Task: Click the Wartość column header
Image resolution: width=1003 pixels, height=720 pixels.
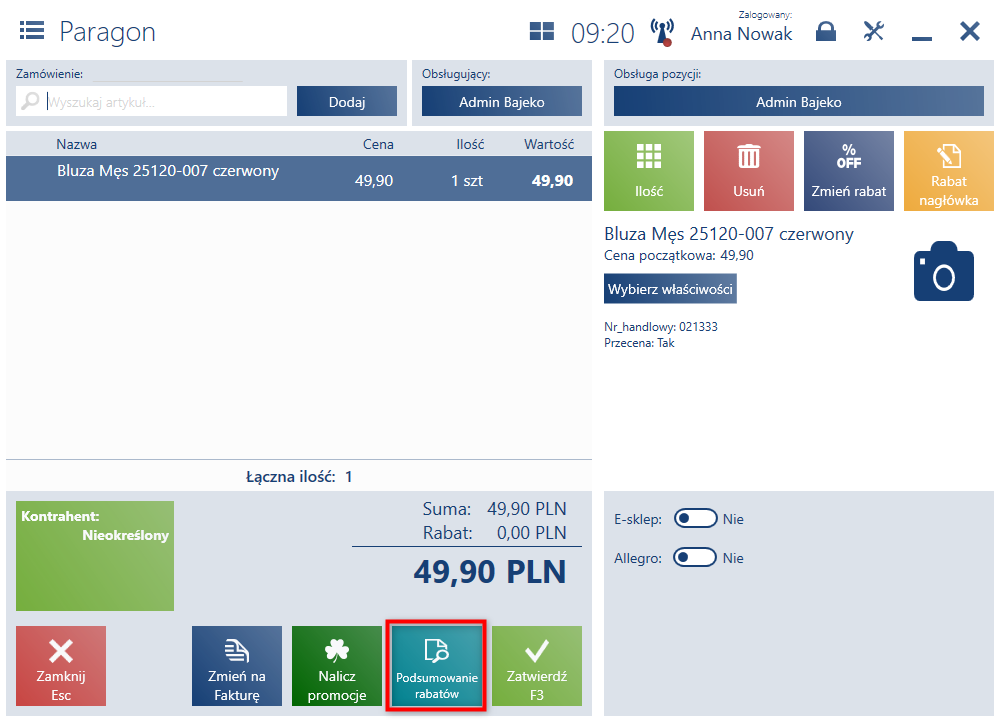Action: point(549,144)
